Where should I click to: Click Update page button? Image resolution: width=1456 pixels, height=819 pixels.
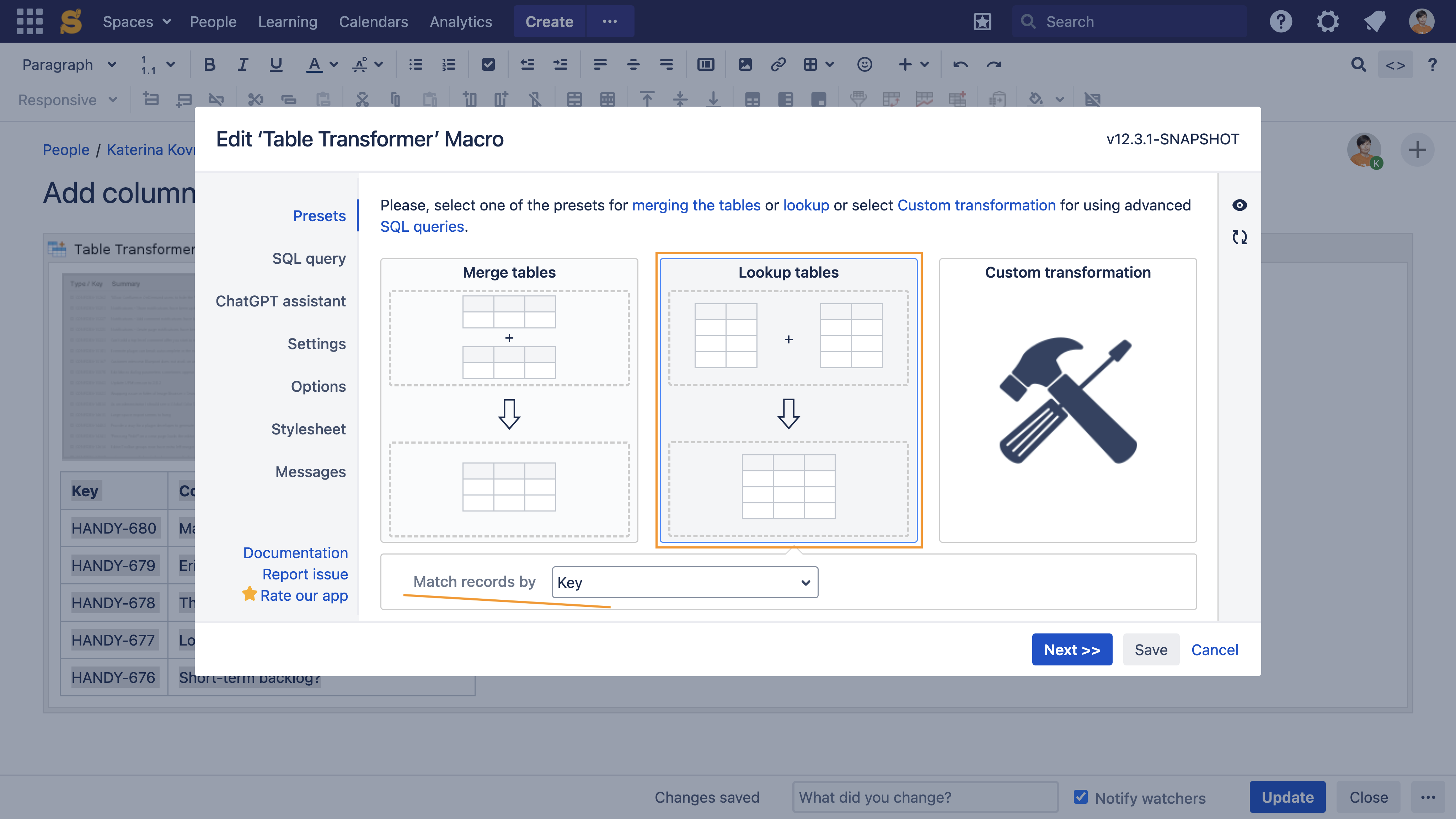(x=1288, y=797)
